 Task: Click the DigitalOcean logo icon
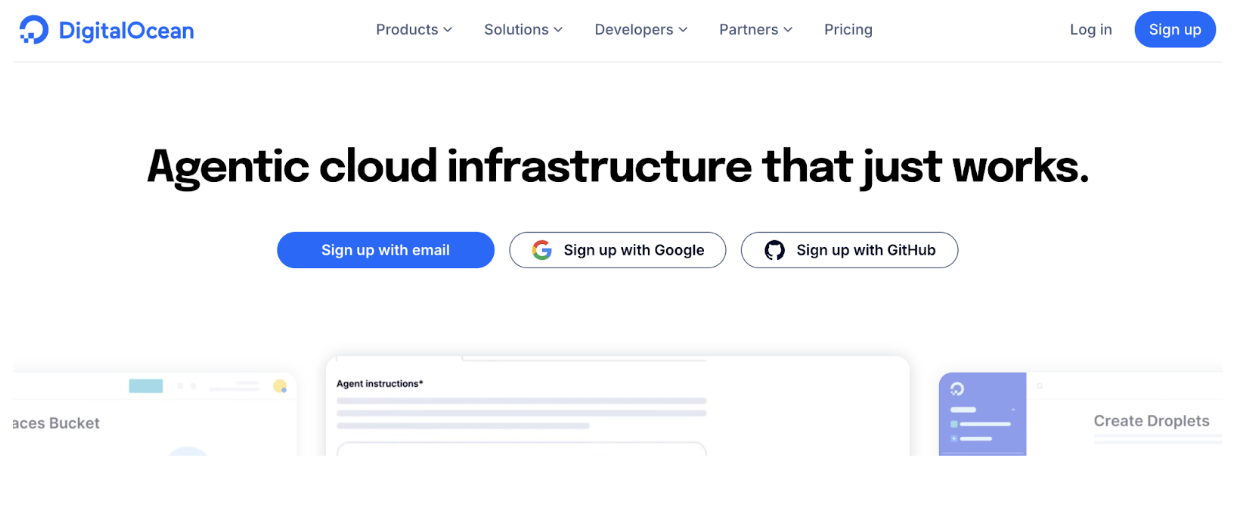pos(34,30)
